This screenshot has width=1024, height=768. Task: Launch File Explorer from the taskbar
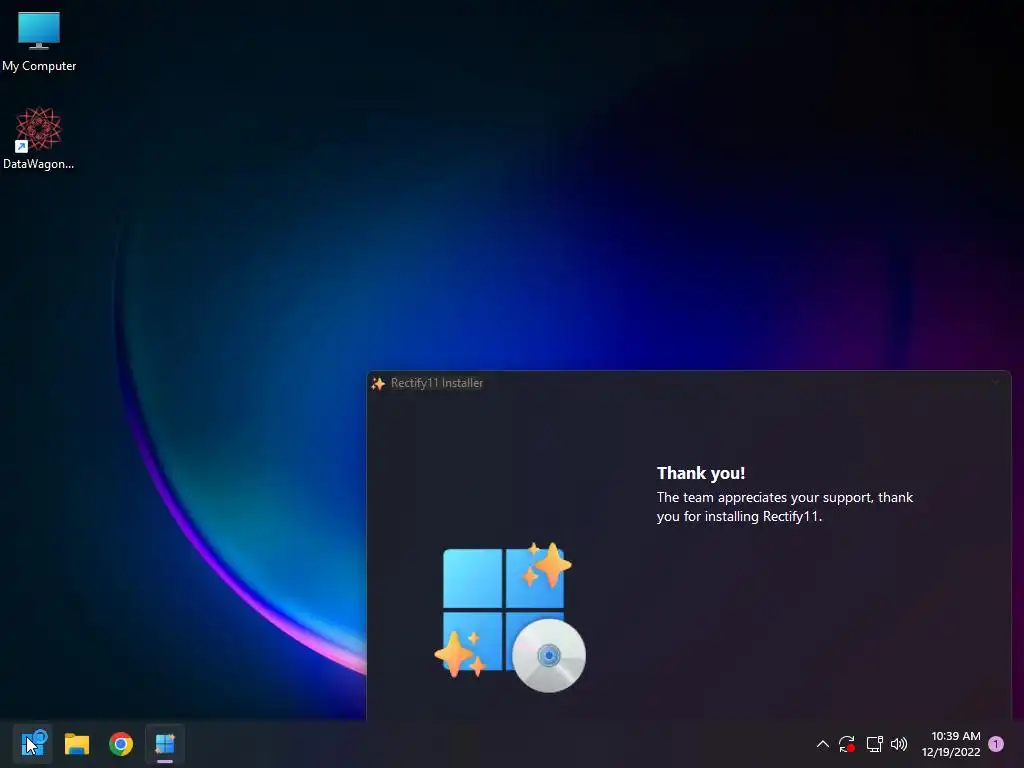coord(76,744)
